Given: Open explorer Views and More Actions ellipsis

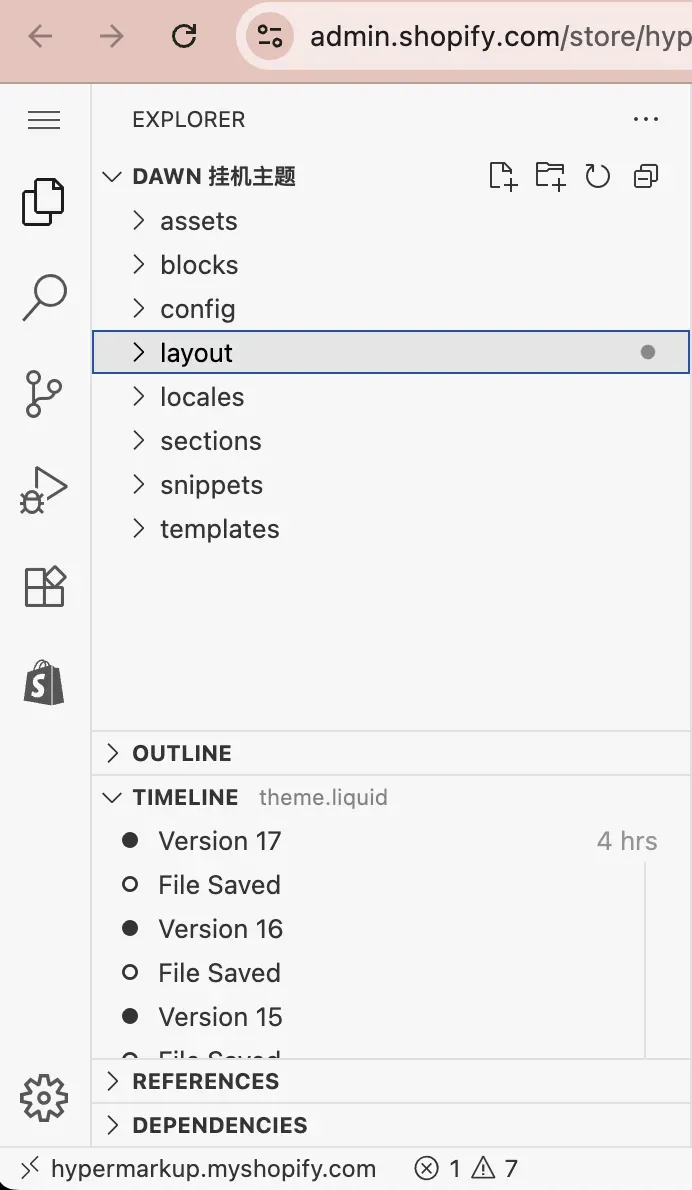Looking at the screenshot, I should 646,119.
